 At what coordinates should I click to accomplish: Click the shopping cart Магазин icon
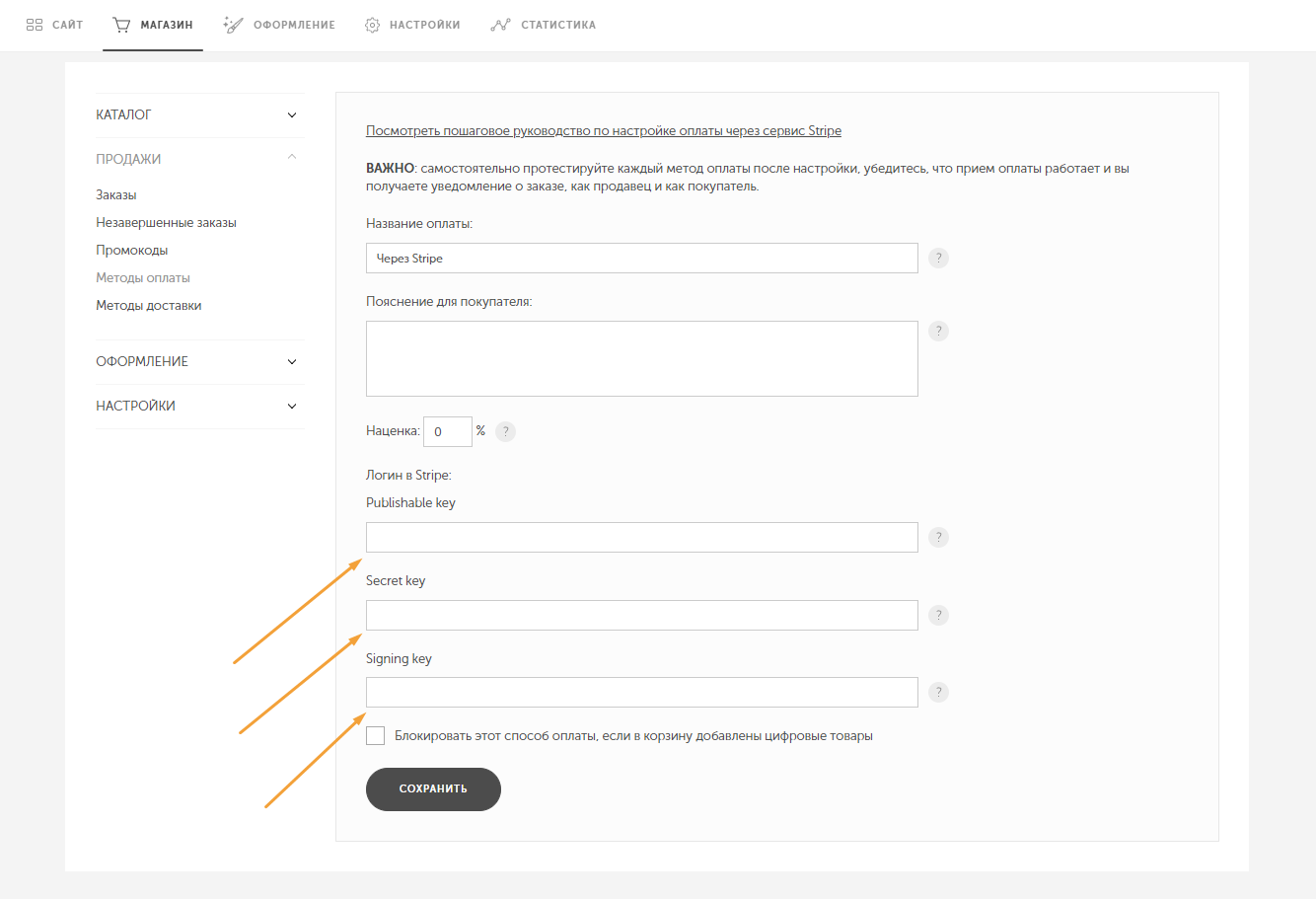pyautogui.click(x=121, y=25)
